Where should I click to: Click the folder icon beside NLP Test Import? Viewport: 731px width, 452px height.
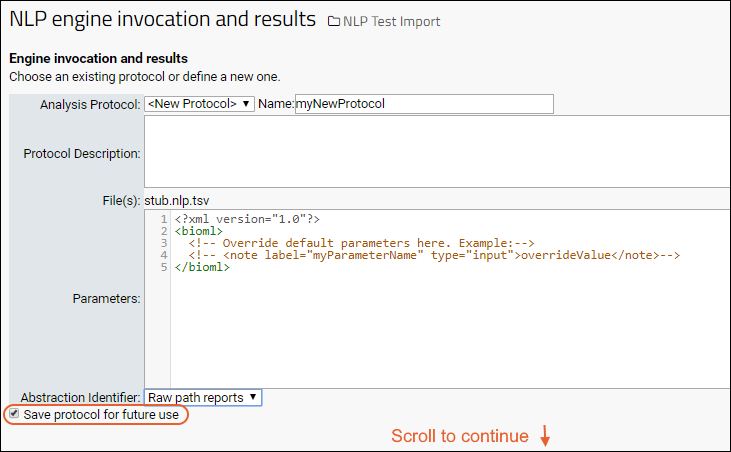click(x=333, y=21)
